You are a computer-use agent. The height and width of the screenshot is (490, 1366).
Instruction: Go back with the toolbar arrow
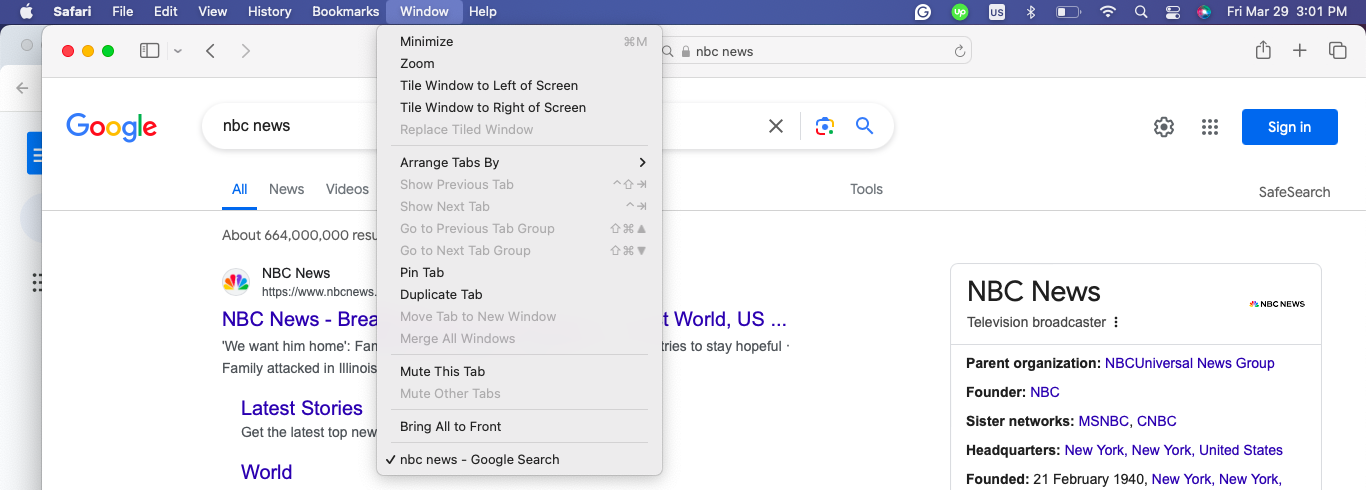tap(210, 51)
